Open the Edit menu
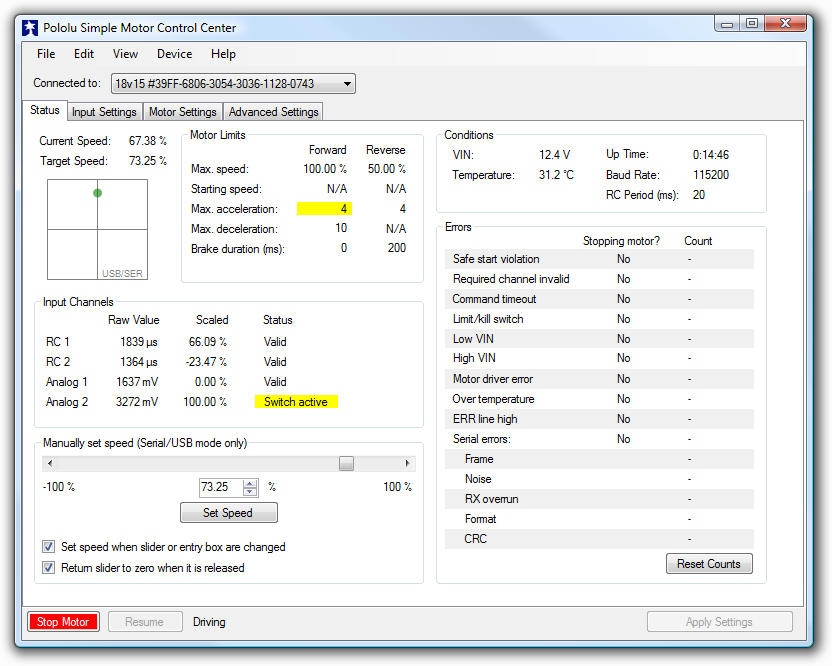This screenshot has height=666, width=832. coord(84,54)
